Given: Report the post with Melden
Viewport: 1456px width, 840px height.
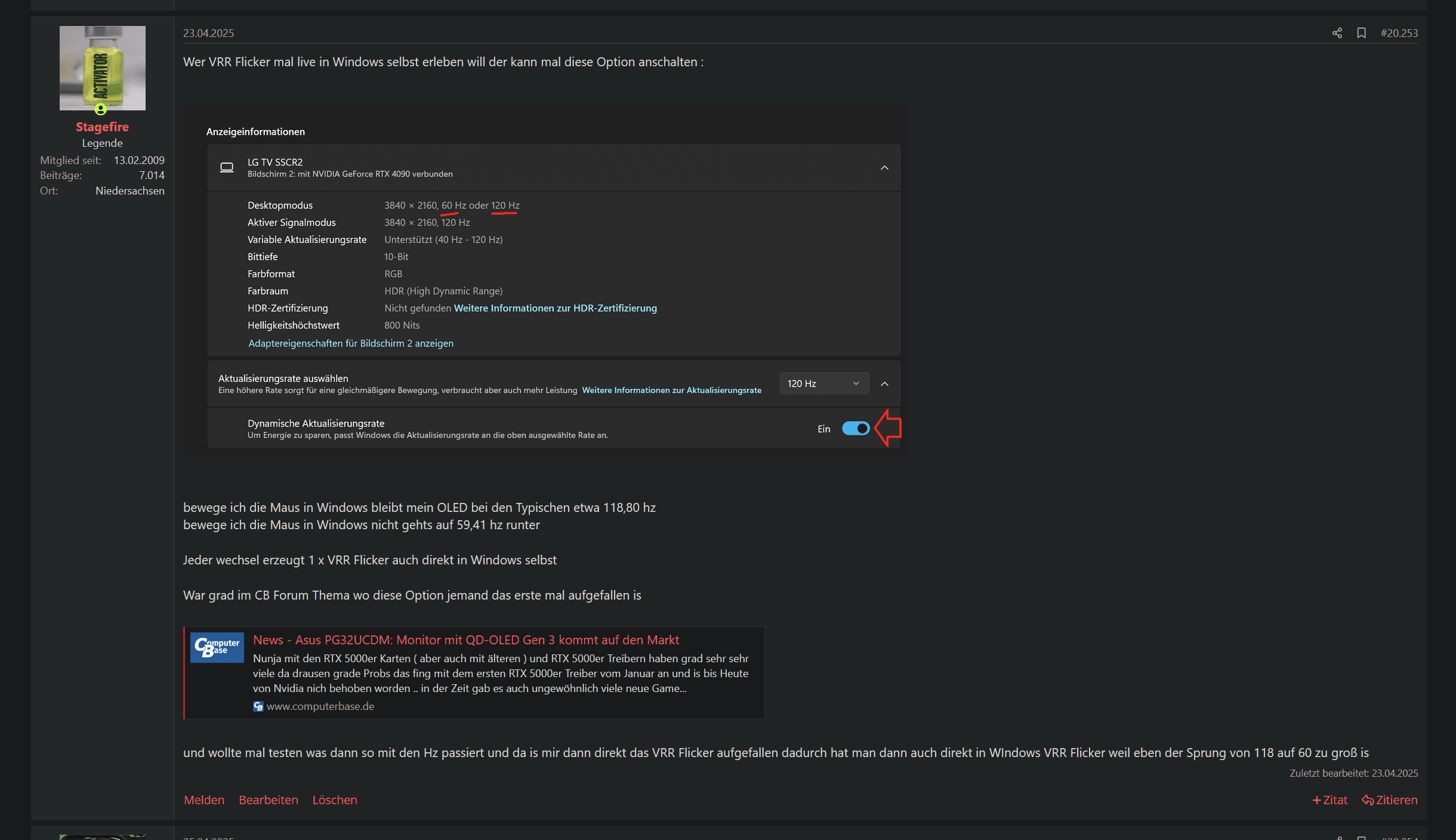Looking at the screenshot, I should click(204, 800).
